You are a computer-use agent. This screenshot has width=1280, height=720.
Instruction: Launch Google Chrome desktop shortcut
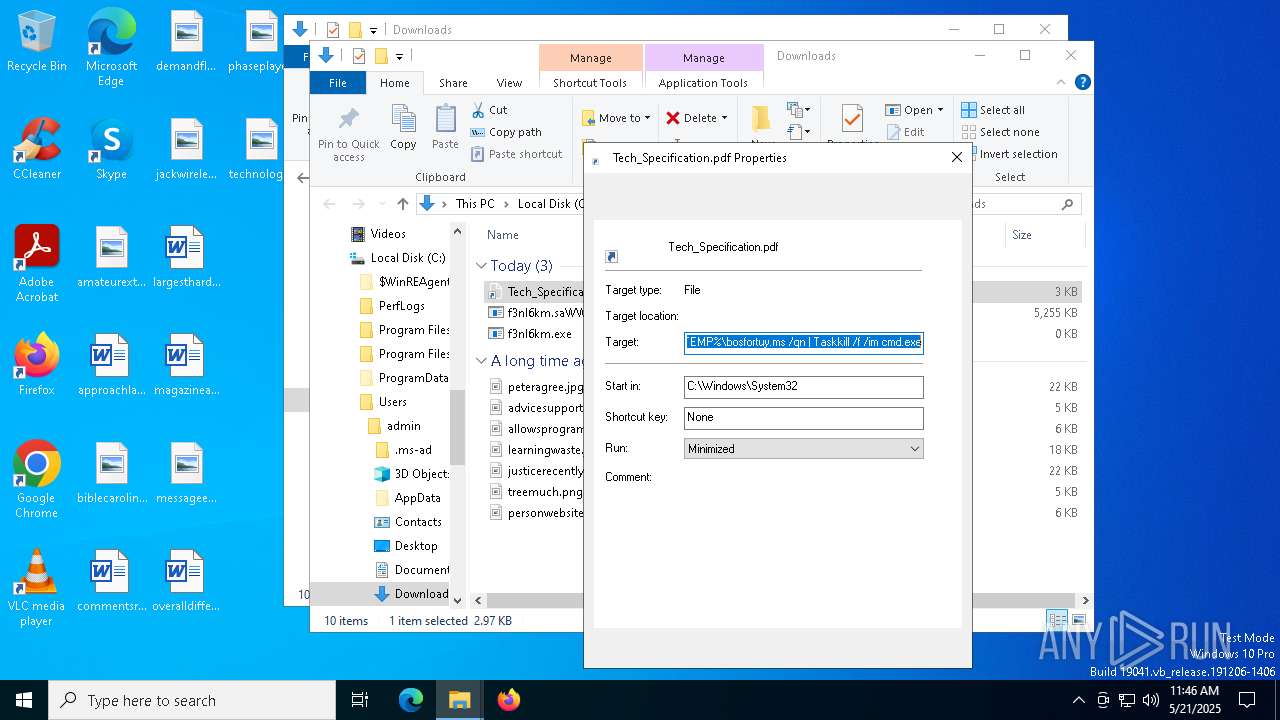pos(37,480)
